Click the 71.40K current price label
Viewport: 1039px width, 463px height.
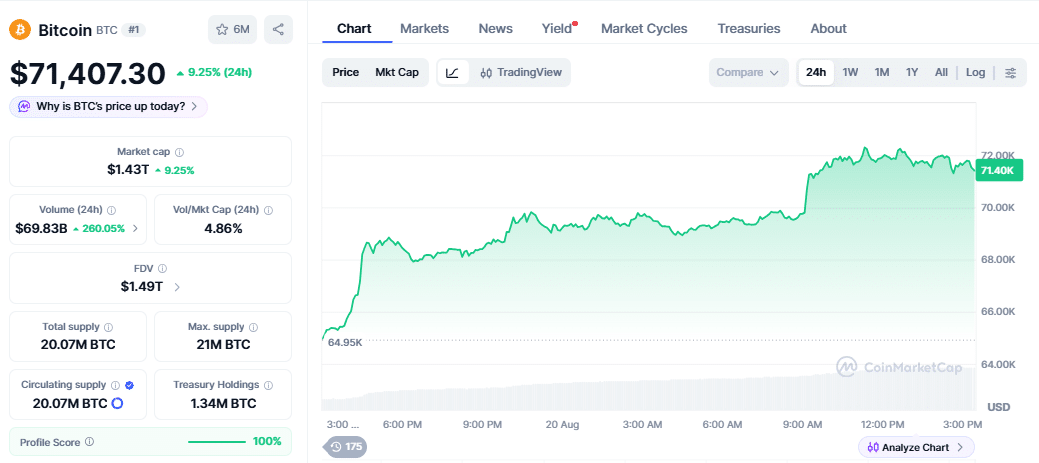997,170
